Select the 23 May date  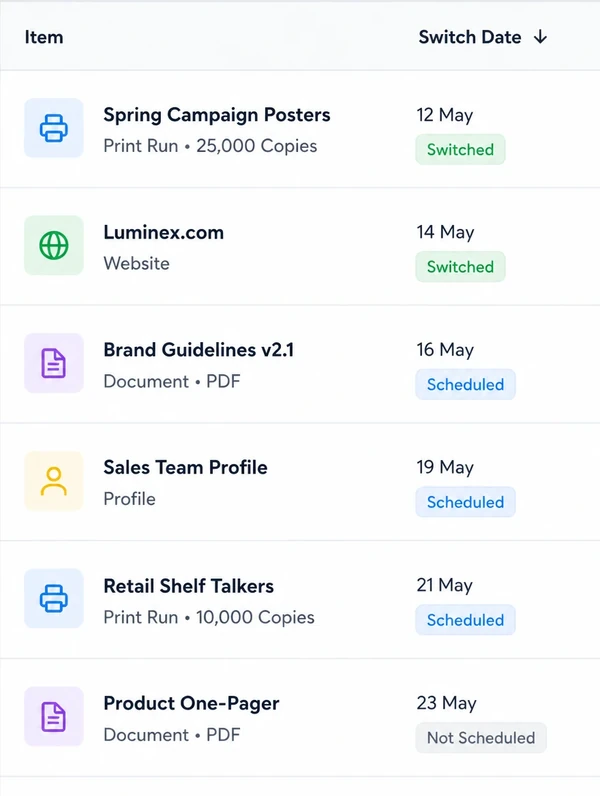(447, 703)
